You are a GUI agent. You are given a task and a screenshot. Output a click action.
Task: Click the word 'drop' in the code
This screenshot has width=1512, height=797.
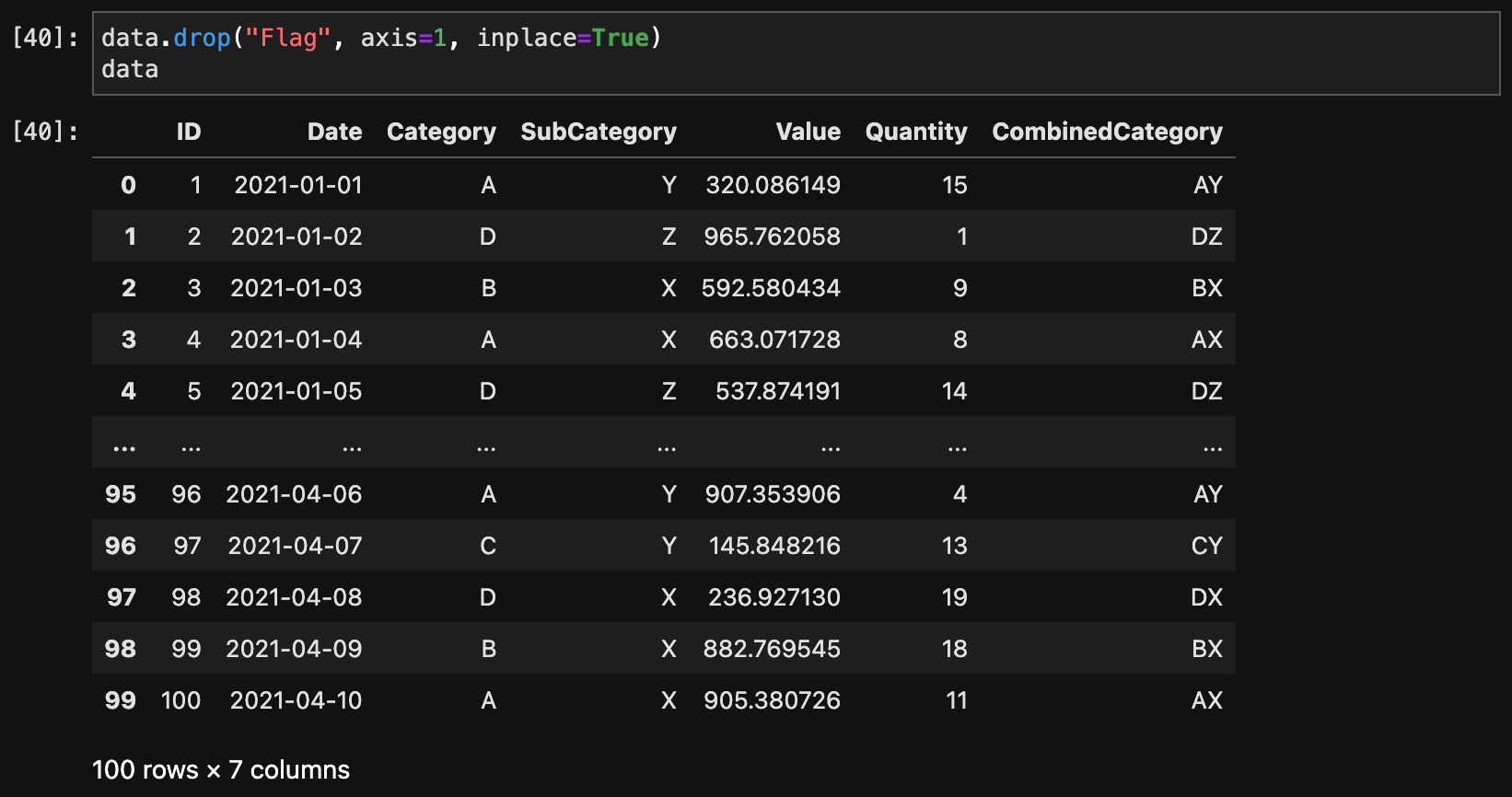tap(202, 38)
